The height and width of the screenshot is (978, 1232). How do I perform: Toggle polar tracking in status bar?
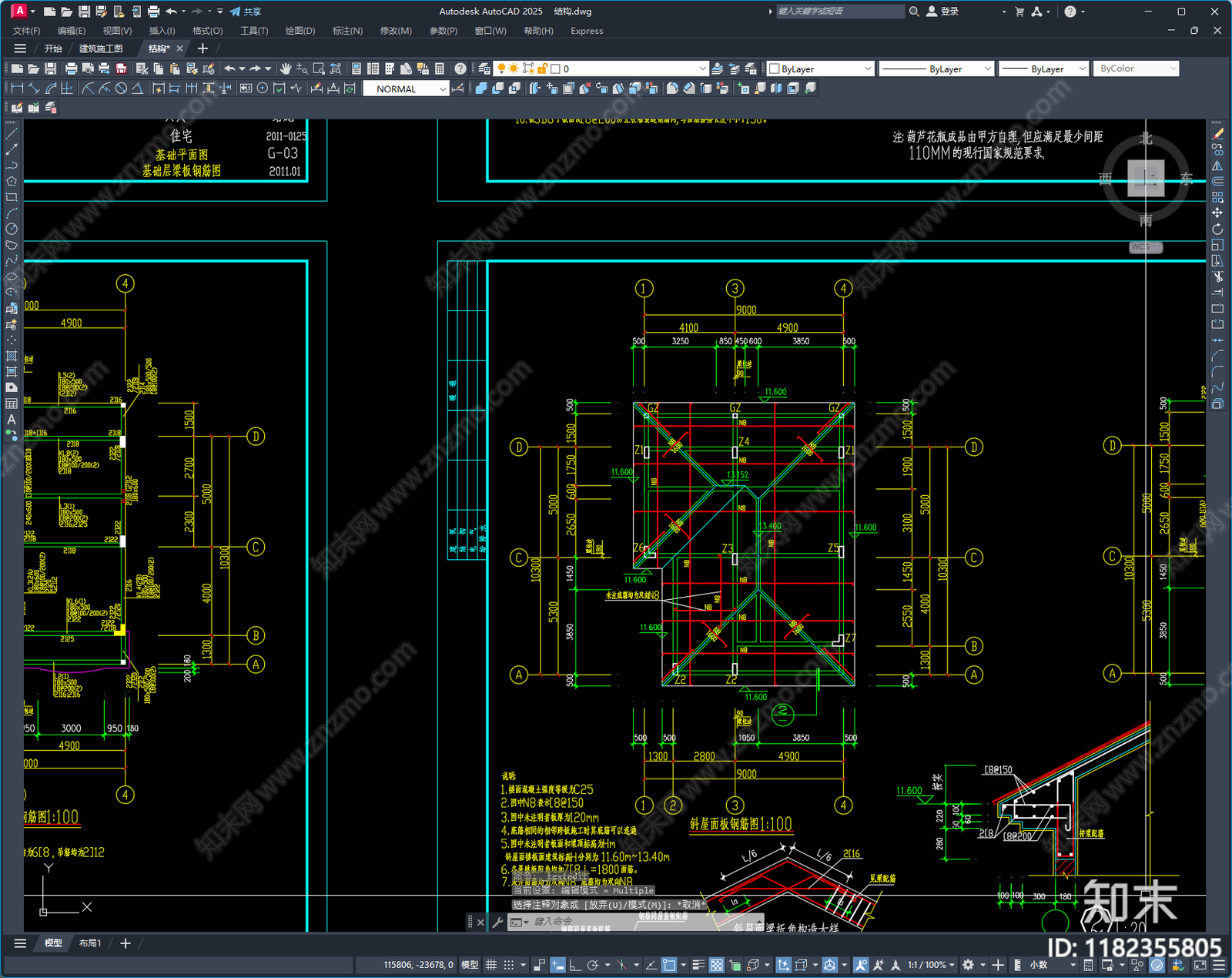pyautogui.click(x=593, y=965)
